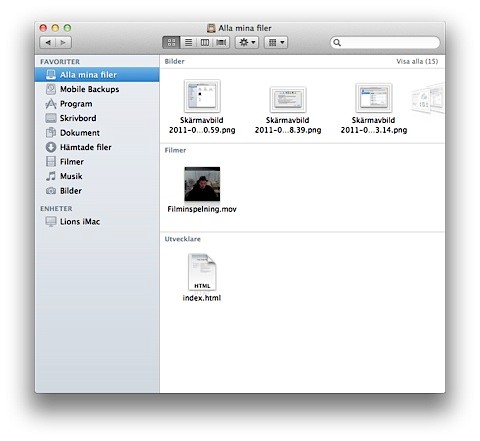
Task: Click the Skrivbord desktop icon
Action: [51, 118]
